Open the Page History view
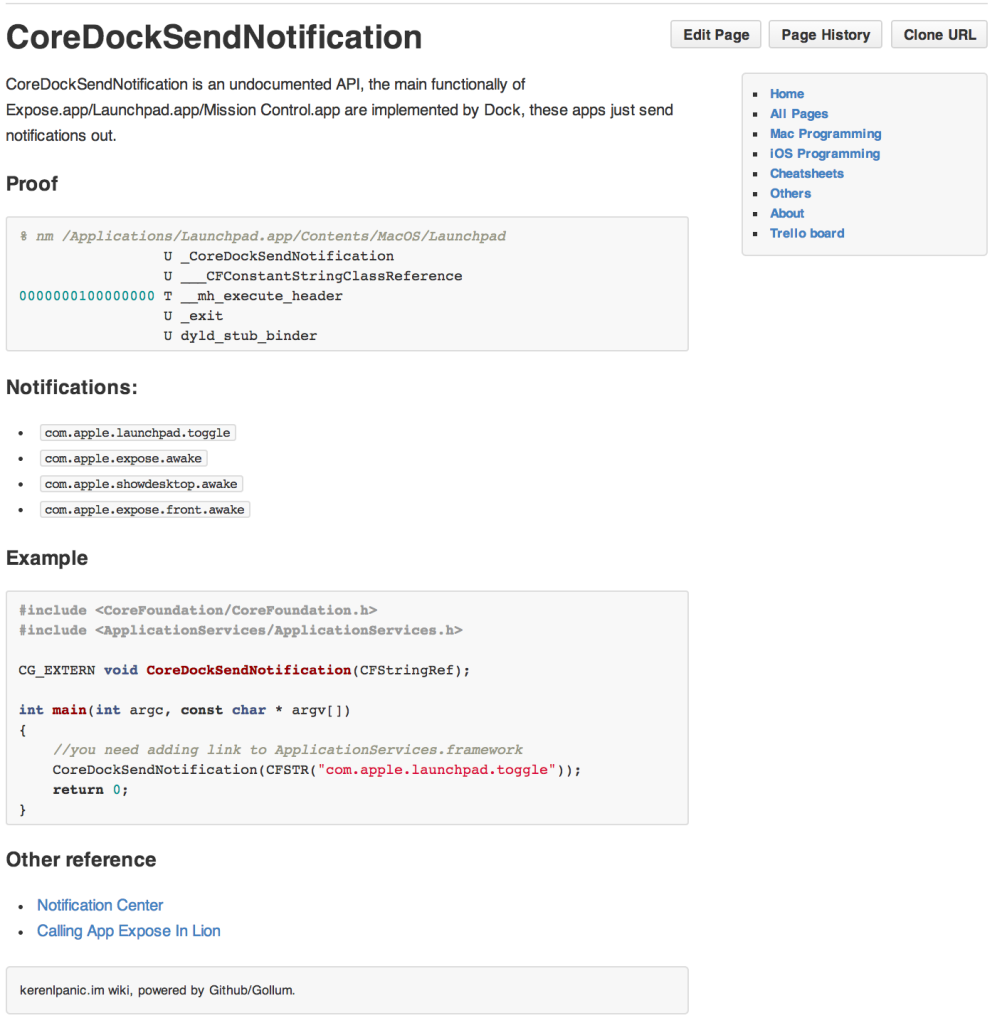 825,35
